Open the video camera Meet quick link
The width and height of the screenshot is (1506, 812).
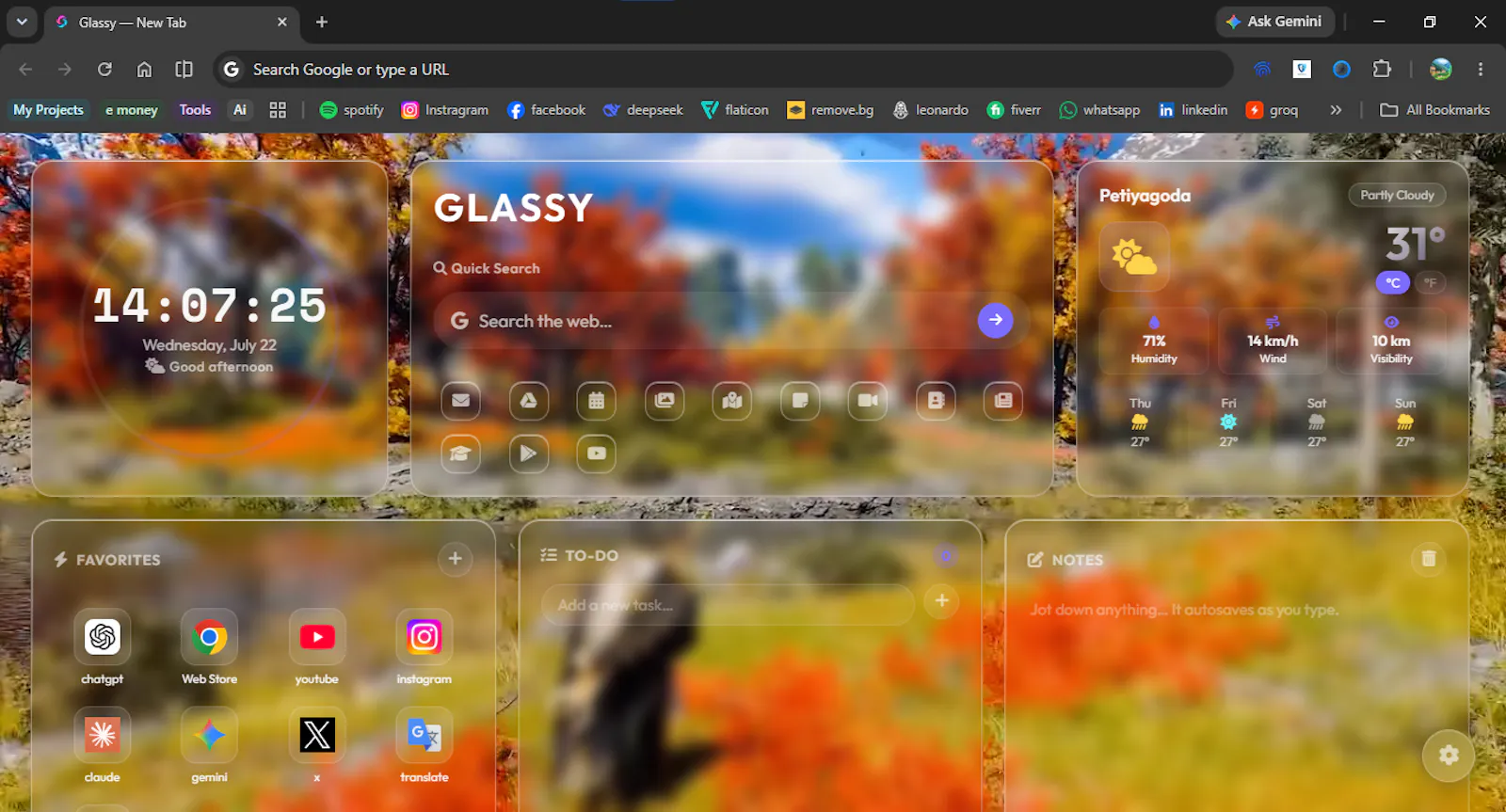(868, 401)
